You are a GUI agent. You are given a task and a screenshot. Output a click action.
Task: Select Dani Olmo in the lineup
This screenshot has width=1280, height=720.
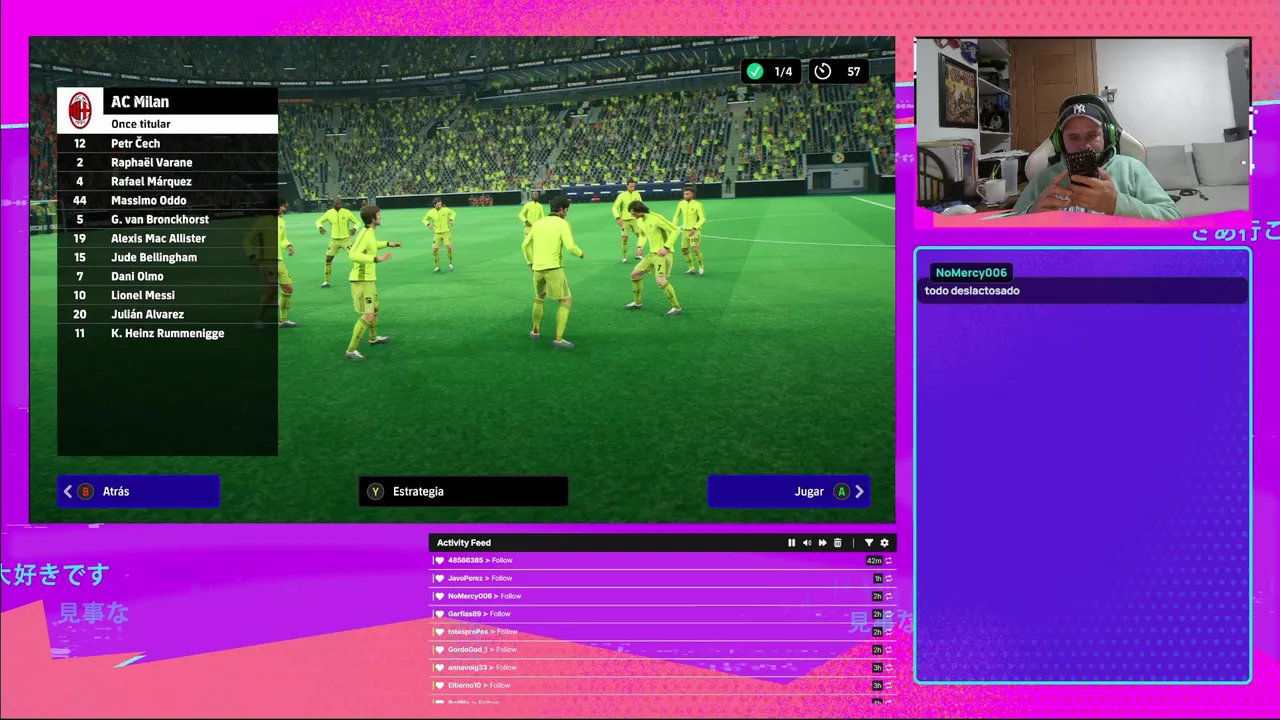click(x=167, y=276)
